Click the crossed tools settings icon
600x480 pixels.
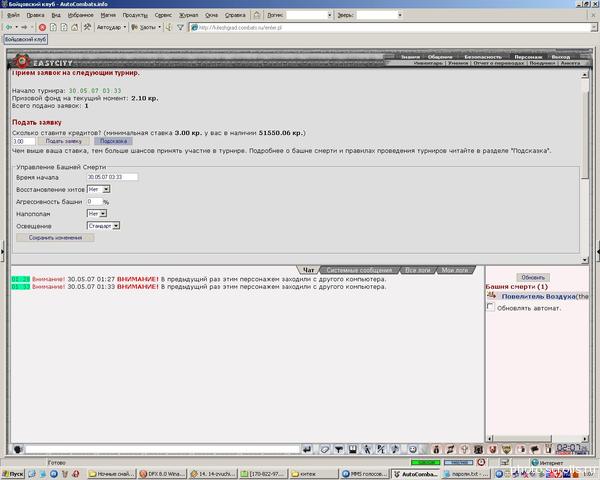(88, 27)
